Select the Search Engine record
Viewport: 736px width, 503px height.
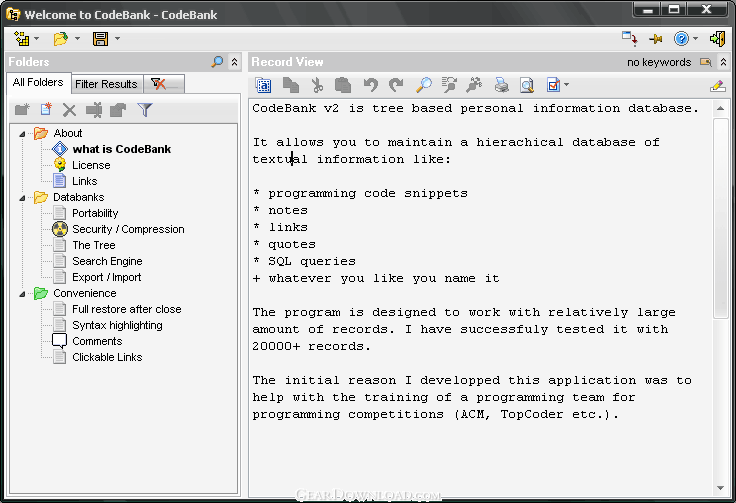(107, 261)
